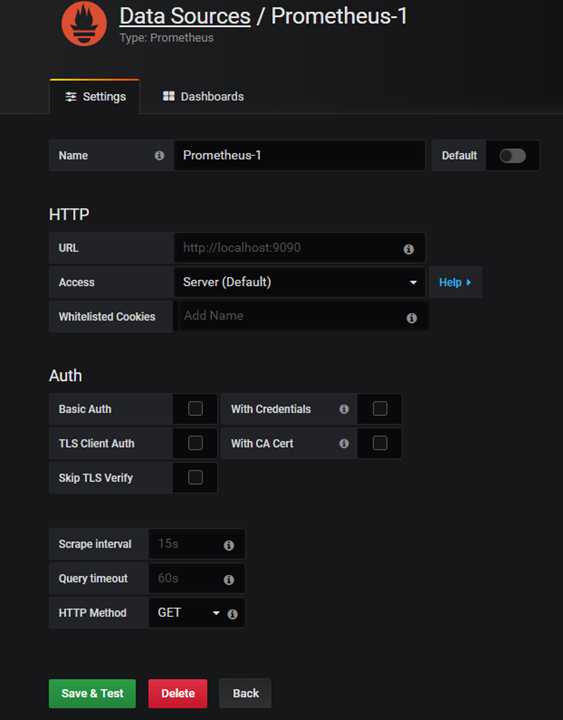
Task: Click the info icon next to With Credentials
Action: coord(344,409)
